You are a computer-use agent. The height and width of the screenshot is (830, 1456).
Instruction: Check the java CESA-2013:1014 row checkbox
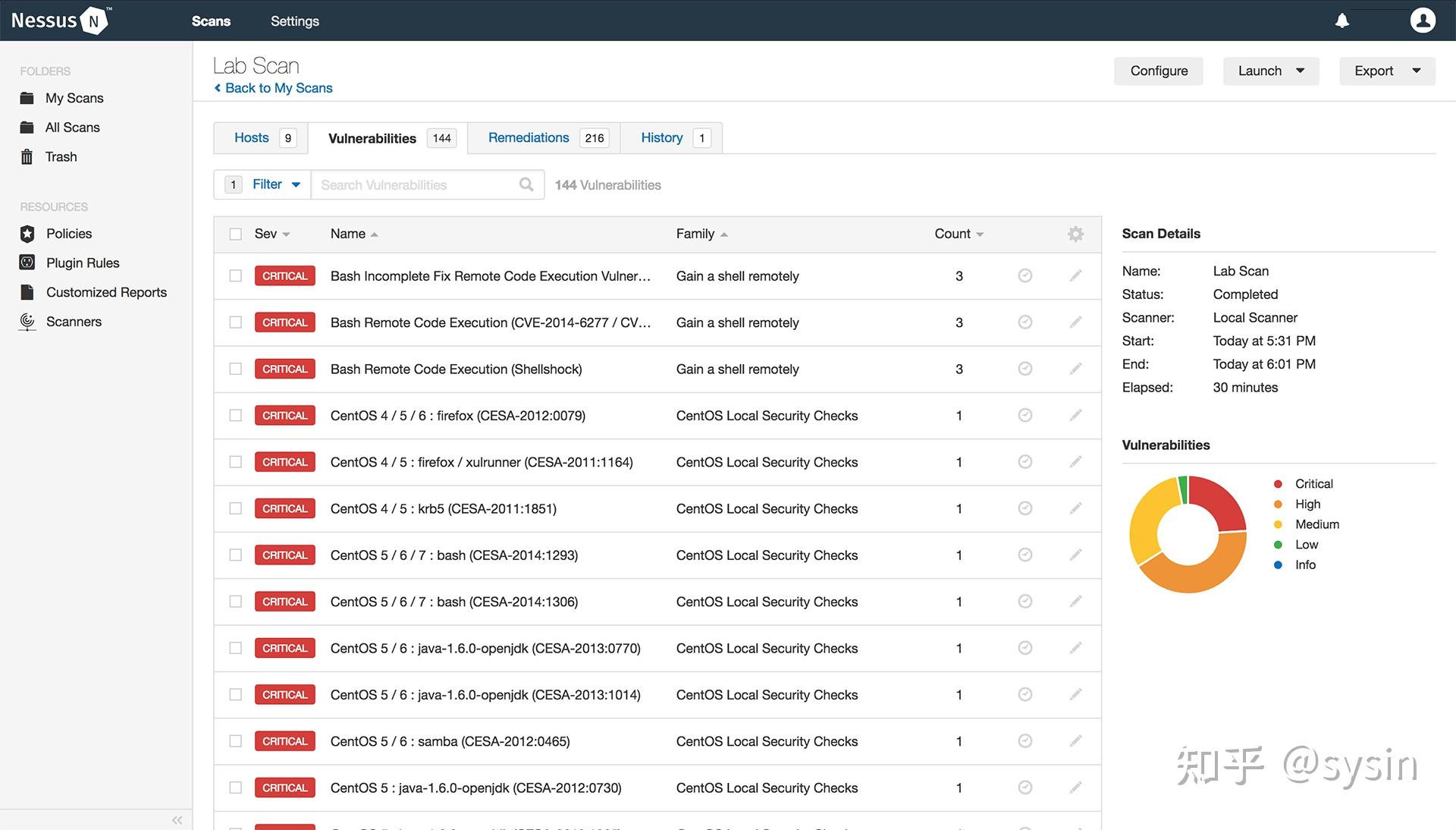tap(236, 694)
